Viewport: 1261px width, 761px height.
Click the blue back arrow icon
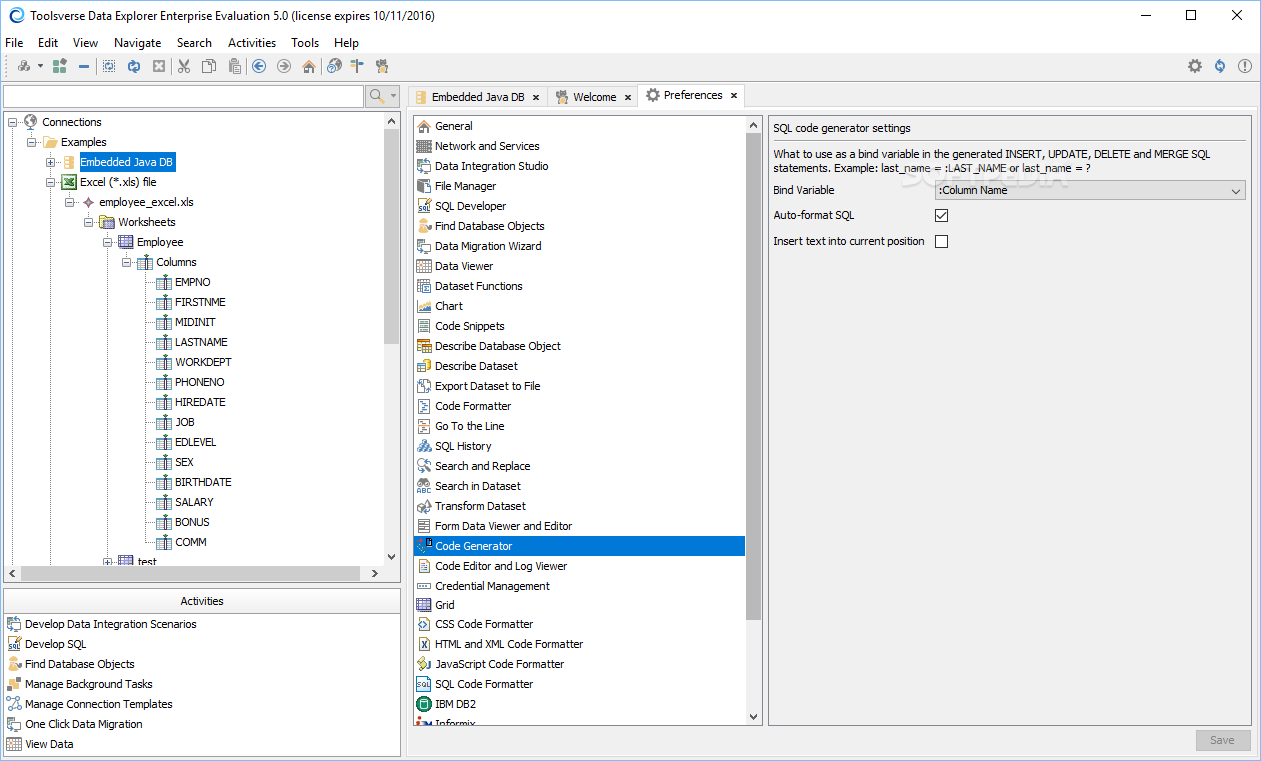coord(259,66)
